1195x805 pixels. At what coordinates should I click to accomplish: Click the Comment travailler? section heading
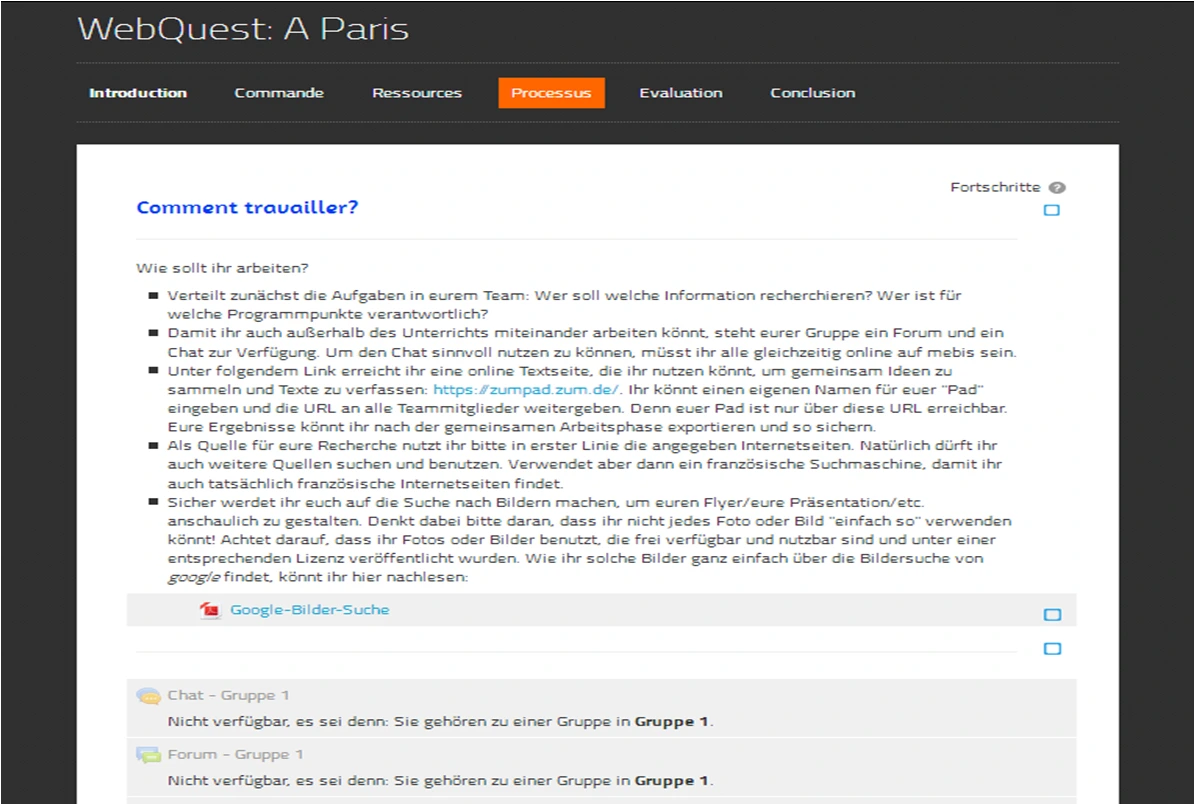247,208
